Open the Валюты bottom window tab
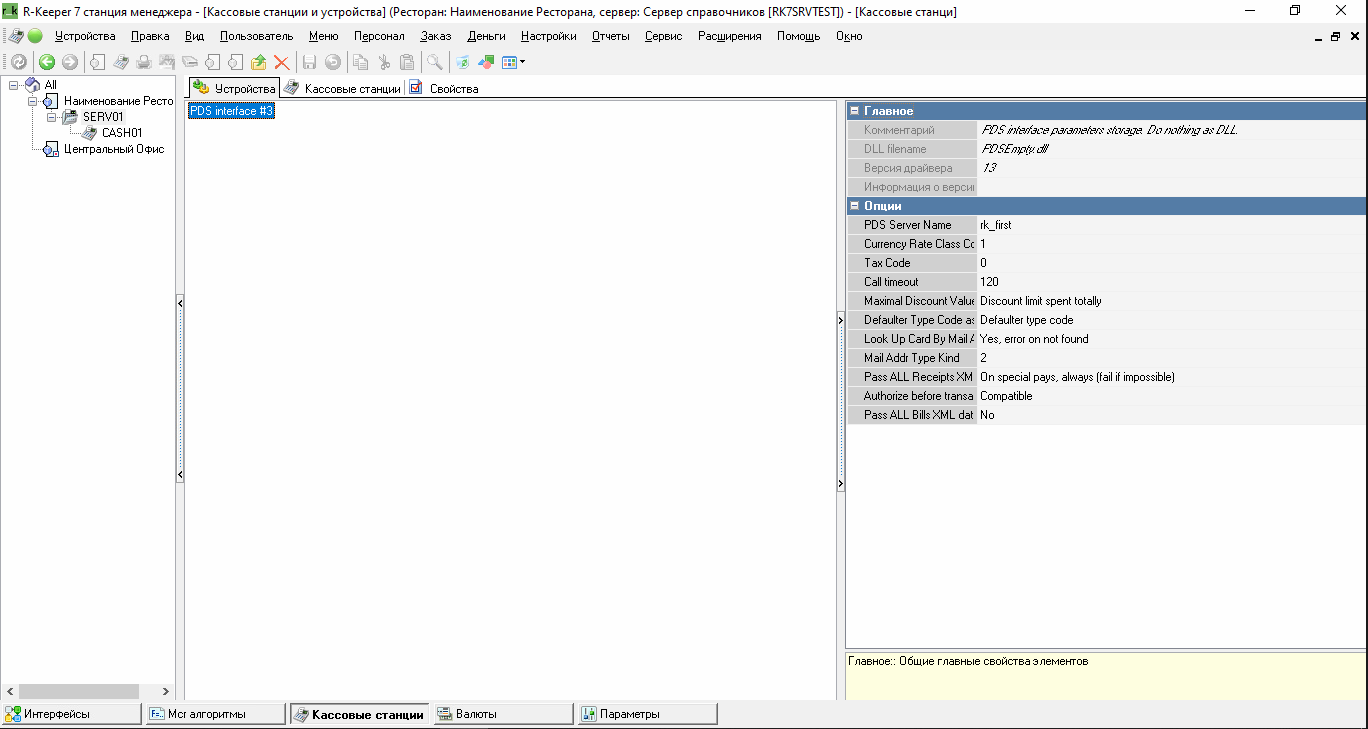This screenshot has height=729, width=1368. click(503, 714)
